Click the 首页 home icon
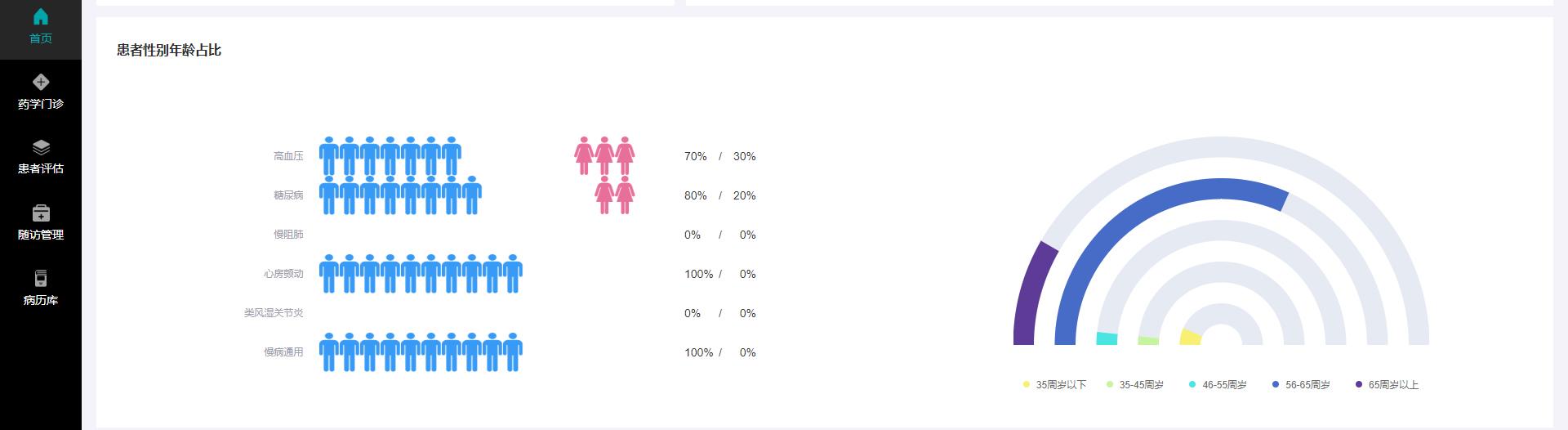The height and width of the screenshot is (430, 1568). (41, 17)
